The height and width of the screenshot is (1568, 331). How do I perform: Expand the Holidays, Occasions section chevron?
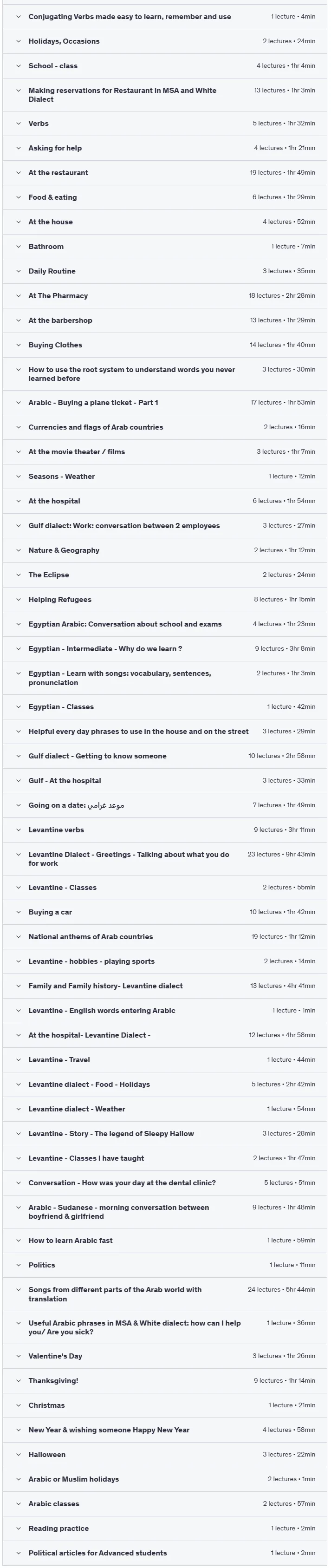point(18,41)
